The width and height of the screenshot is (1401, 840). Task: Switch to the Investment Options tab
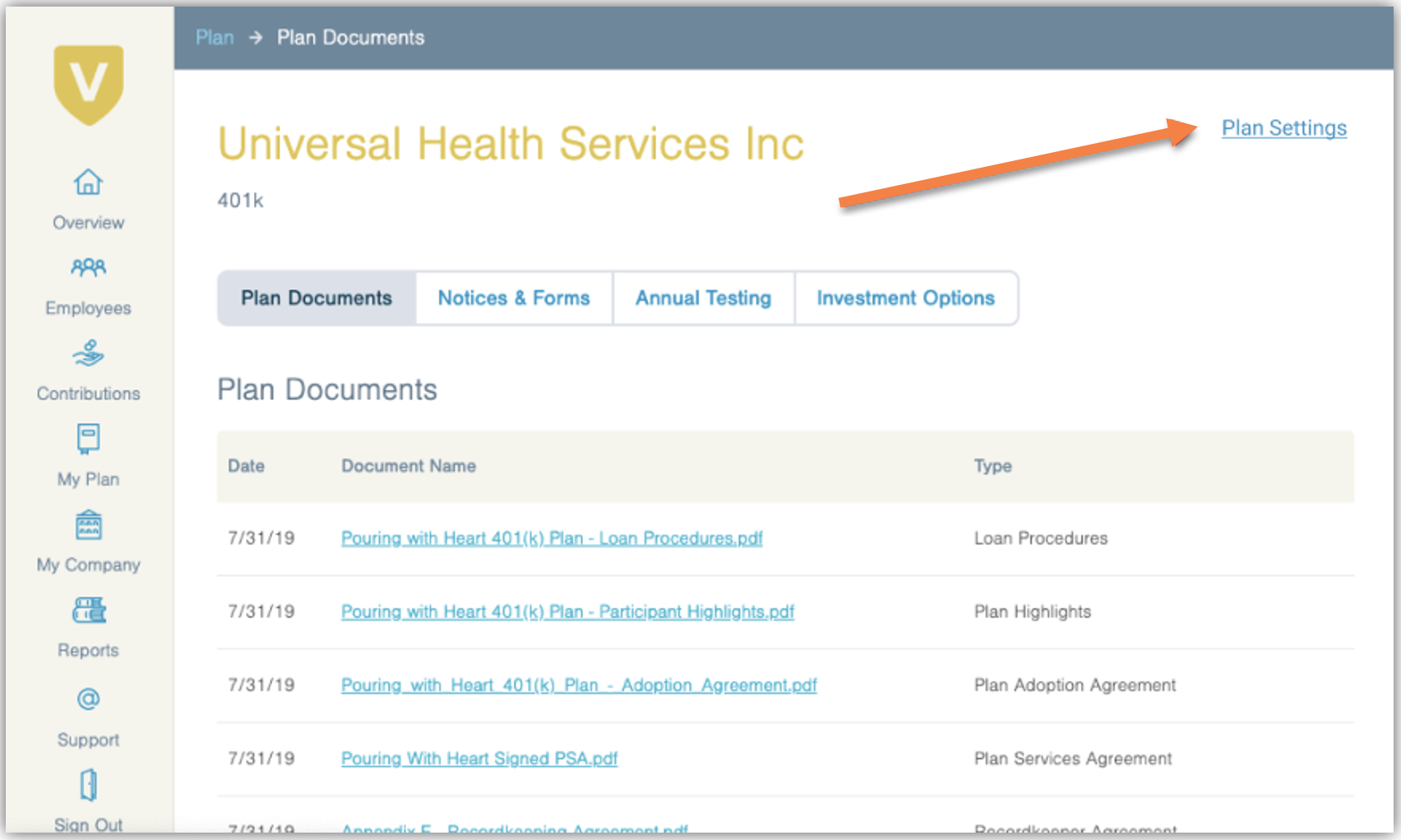(x=906, y=298)
